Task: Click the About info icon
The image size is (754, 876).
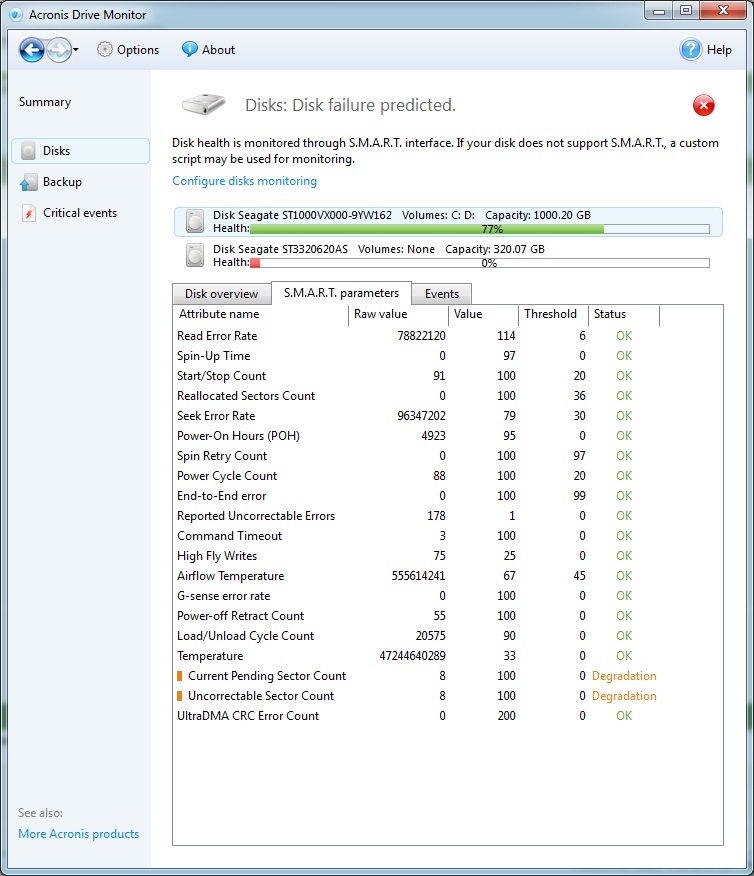Action: [x=189, y=49]
